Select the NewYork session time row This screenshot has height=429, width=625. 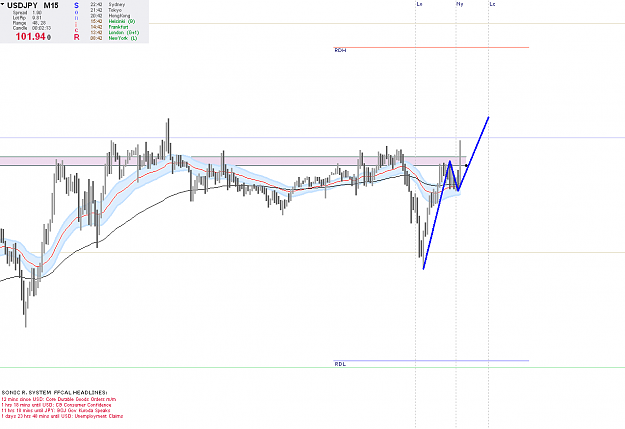tap(114, 38)
